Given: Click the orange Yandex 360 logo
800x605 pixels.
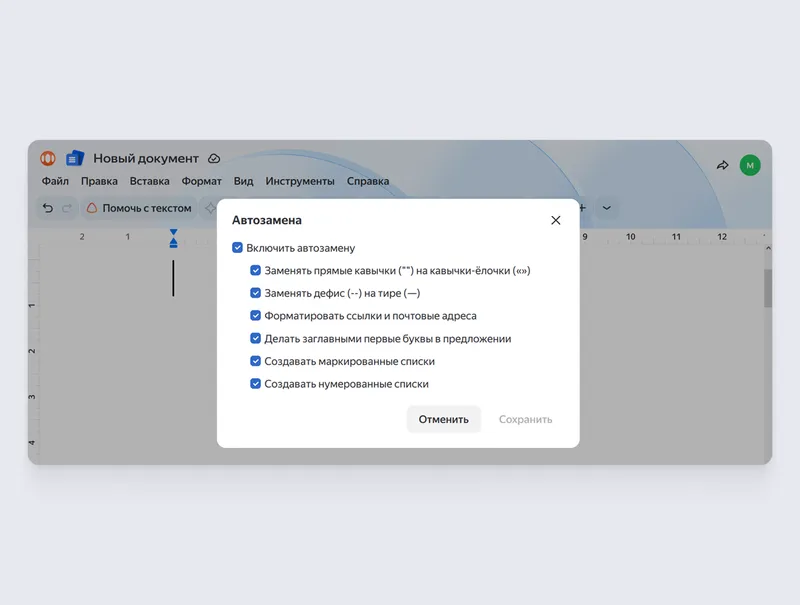Looking at the screenshot, I should 48,159.
